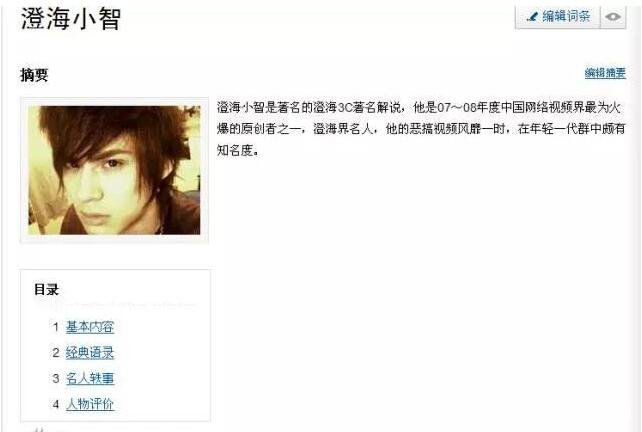
Task: Click number 4 beside 人物评价
Action: click(56, 404)
